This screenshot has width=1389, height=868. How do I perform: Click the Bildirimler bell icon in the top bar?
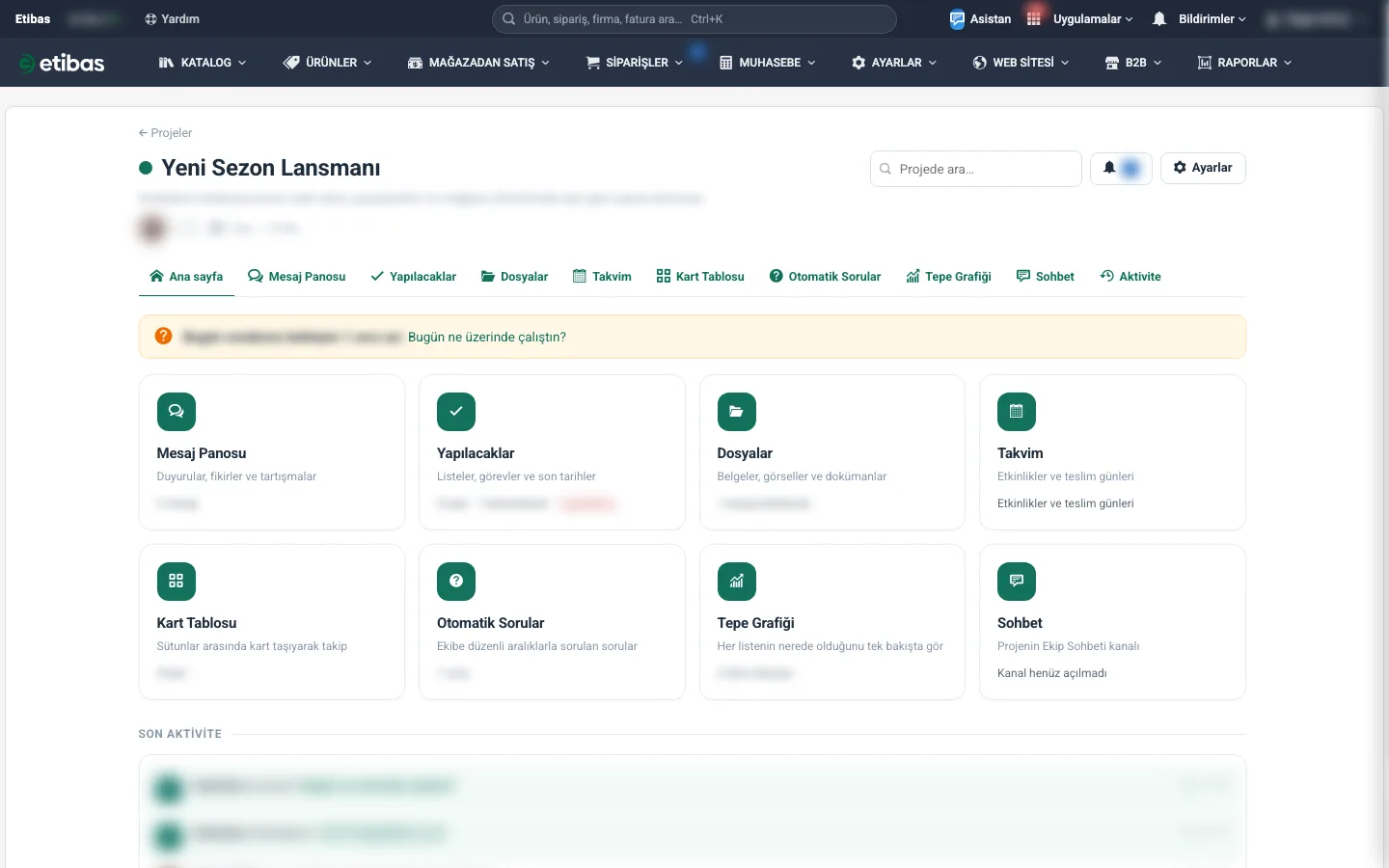click(1159, 19)
